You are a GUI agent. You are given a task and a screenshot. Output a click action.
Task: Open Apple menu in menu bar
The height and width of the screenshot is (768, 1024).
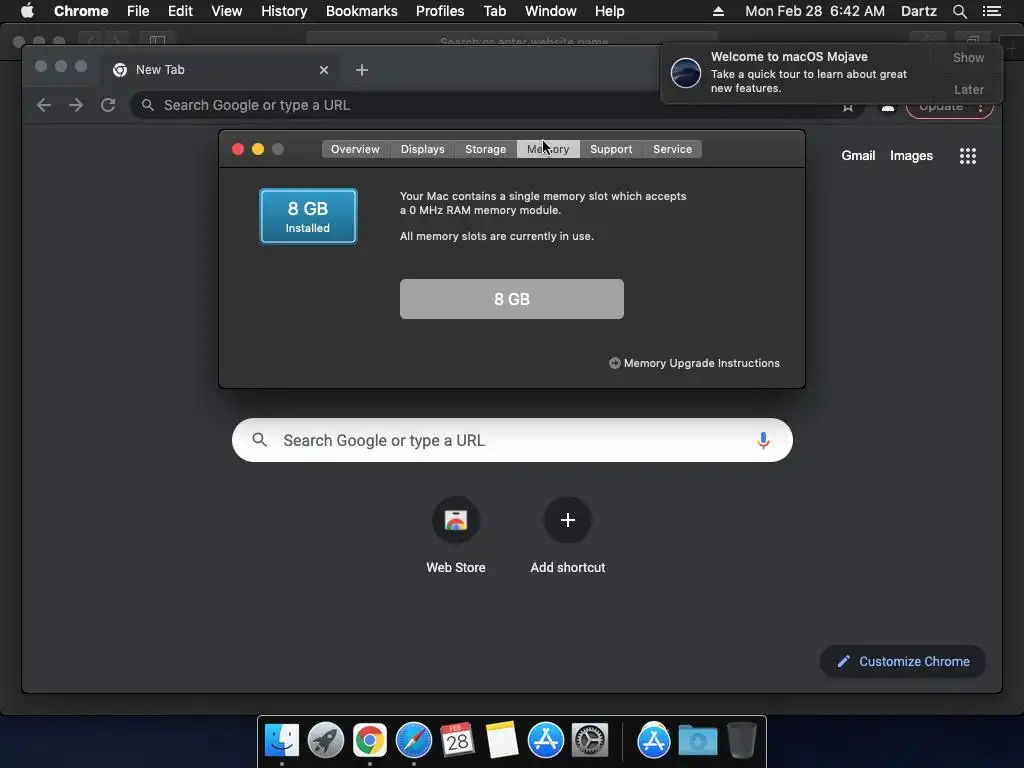tap(27, 11)
